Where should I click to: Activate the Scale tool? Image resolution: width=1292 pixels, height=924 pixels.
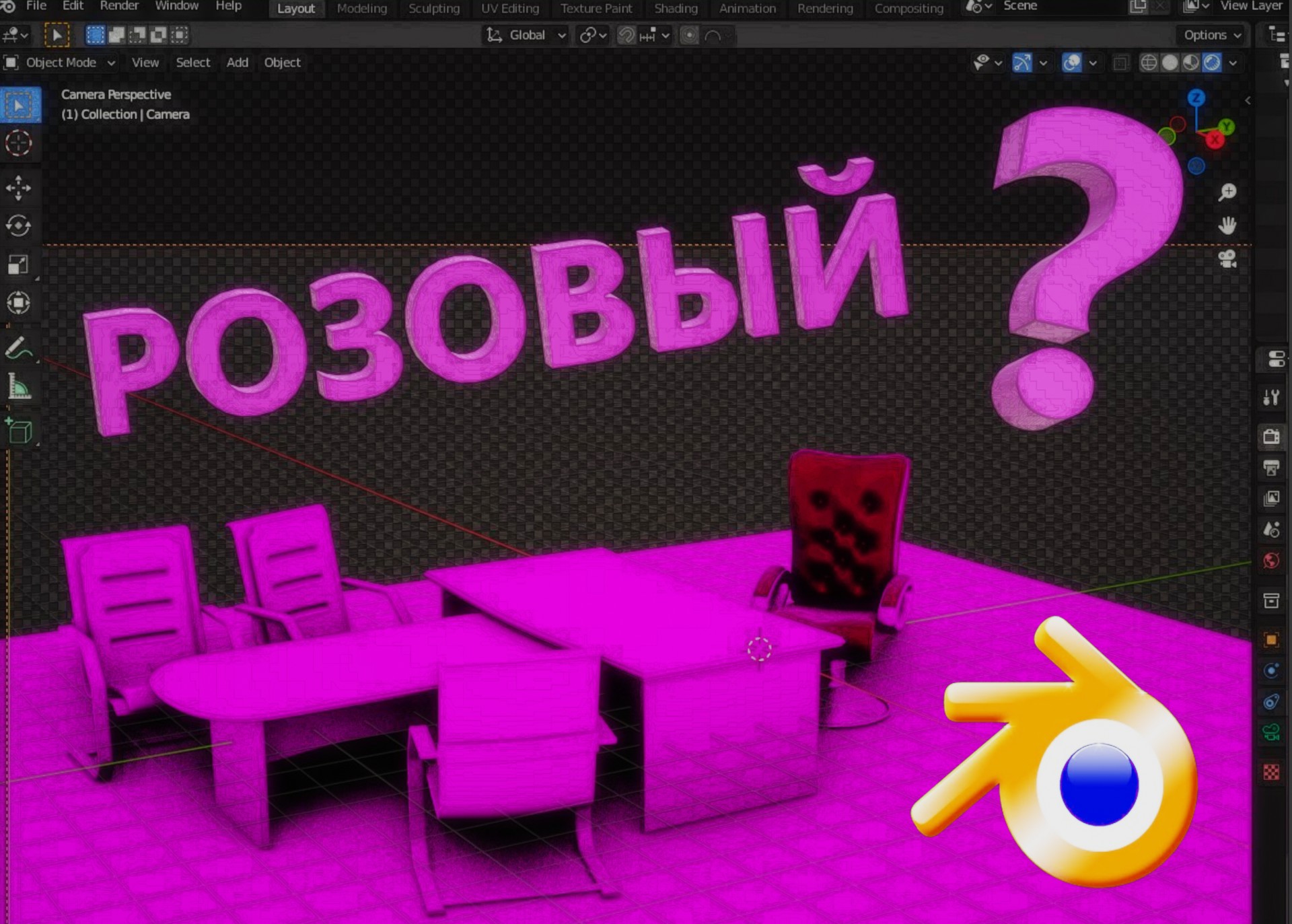(19, 264)
